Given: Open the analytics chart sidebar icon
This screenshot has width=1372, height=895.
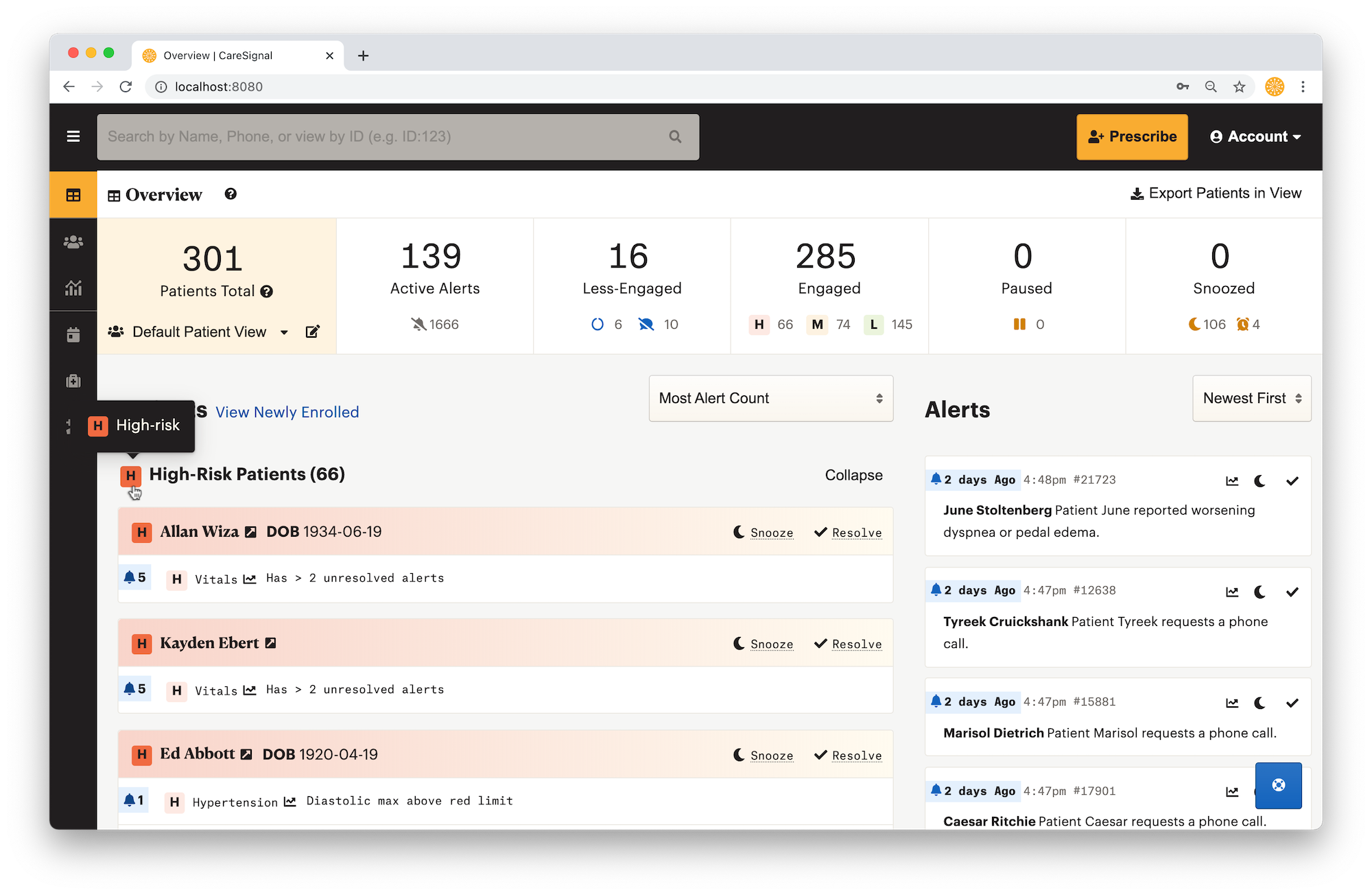Looking at the screenshot, I should click(x=73, y=288).
